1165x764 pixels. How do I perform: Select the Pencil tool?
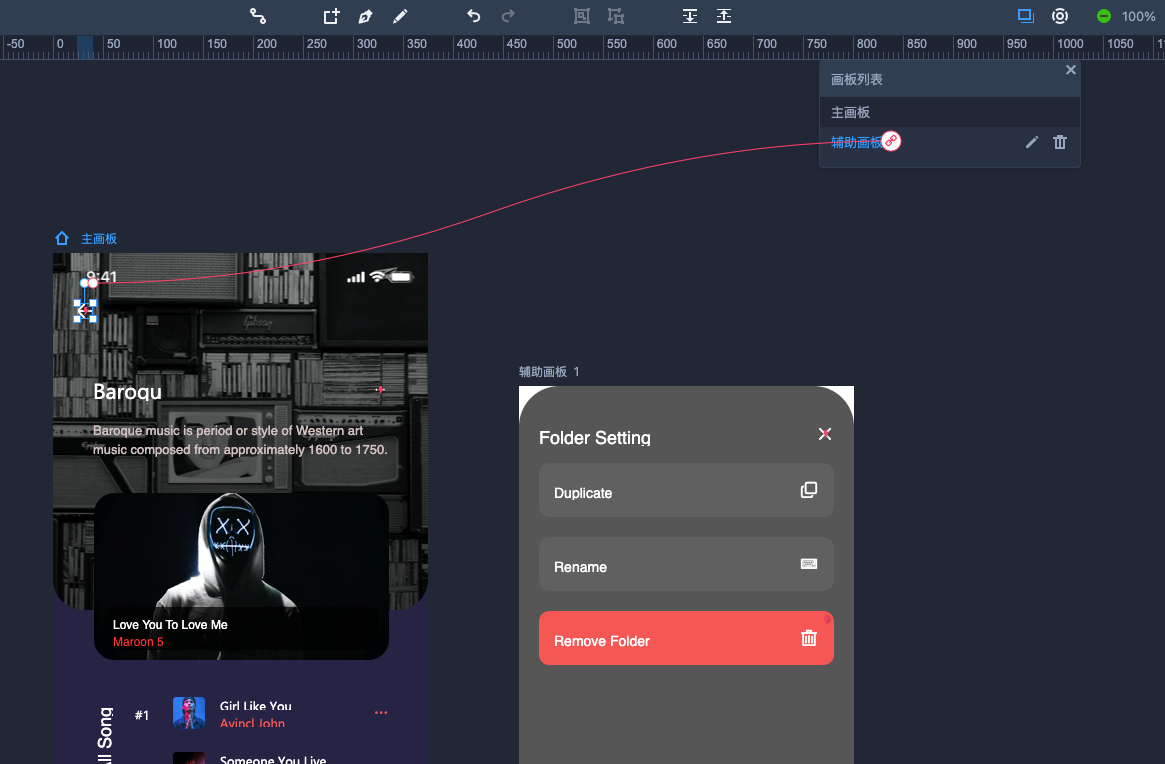[x=400, y=16]
